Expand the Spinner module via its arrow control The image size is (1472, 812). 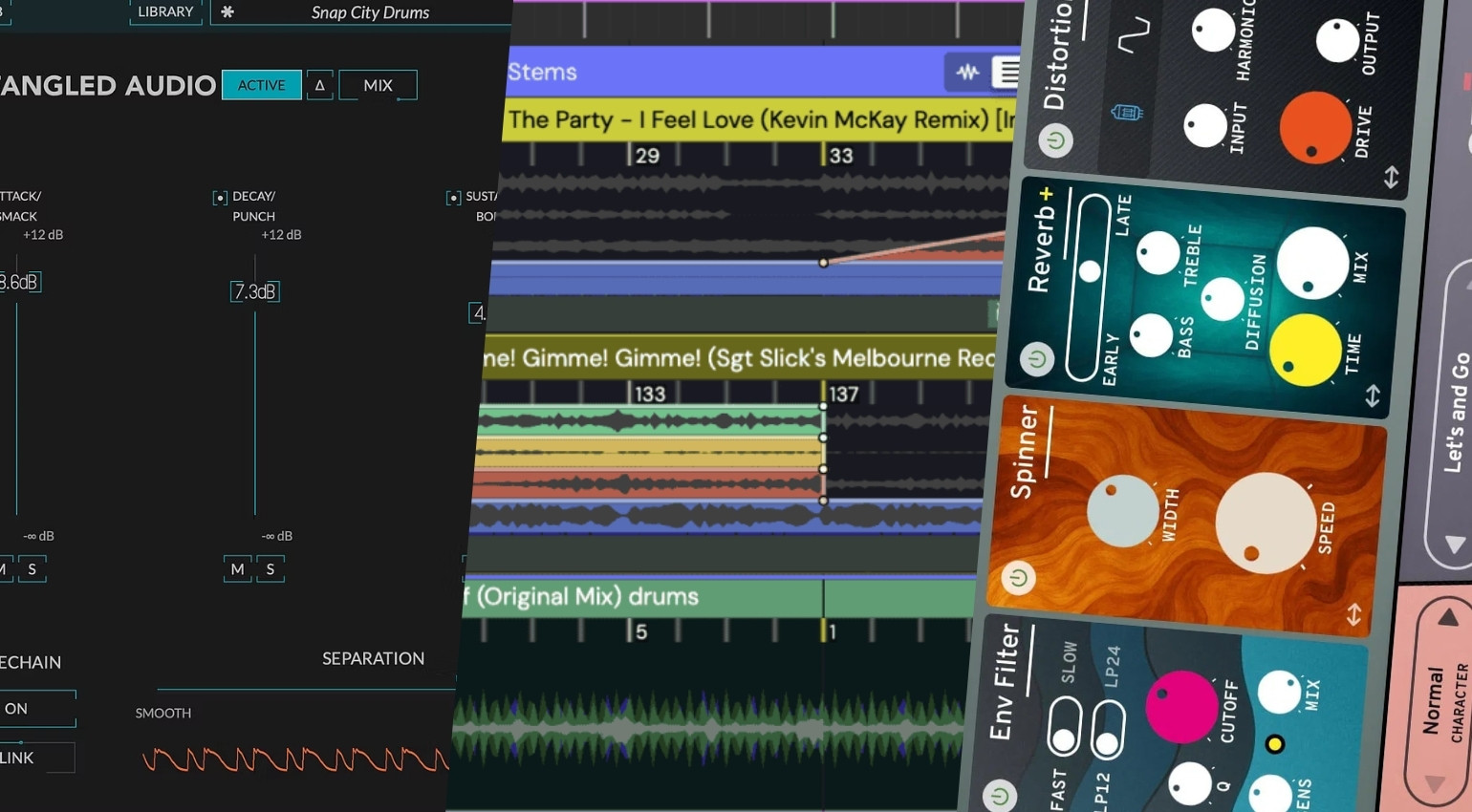(x=1354, y=616)
